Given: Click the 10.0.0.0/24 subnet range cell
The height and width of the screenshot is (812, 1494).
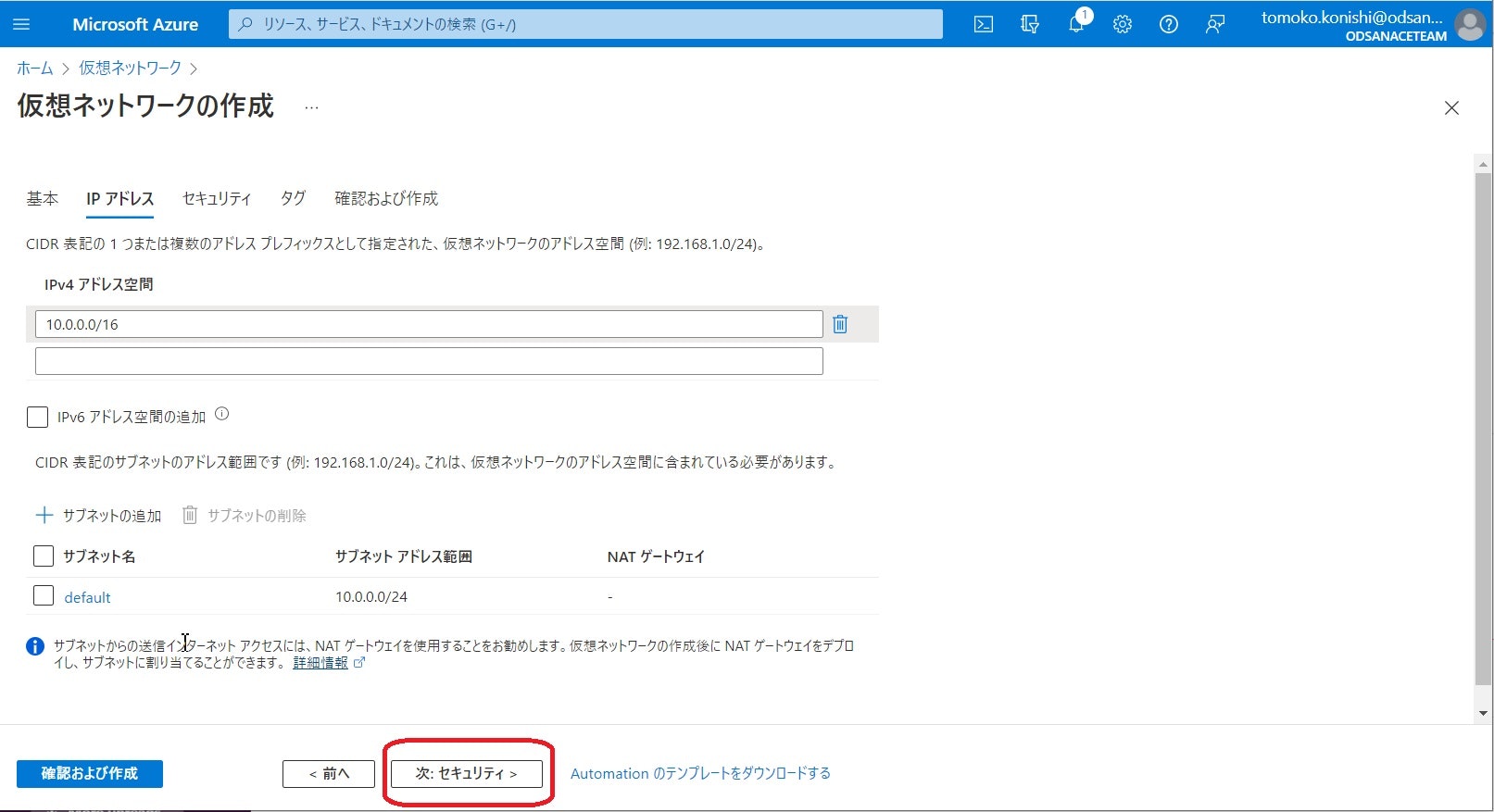Looking at the screenshot, I should pos(371,596).
